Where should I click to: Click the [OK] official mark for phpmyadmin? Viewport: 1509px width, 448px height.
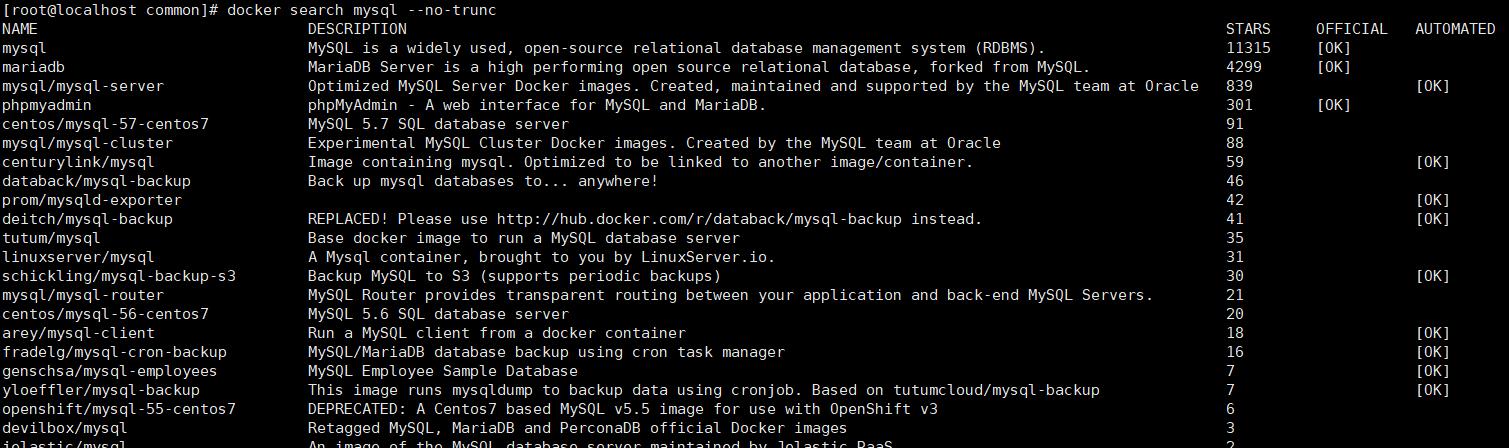[x=1334, y=105]
